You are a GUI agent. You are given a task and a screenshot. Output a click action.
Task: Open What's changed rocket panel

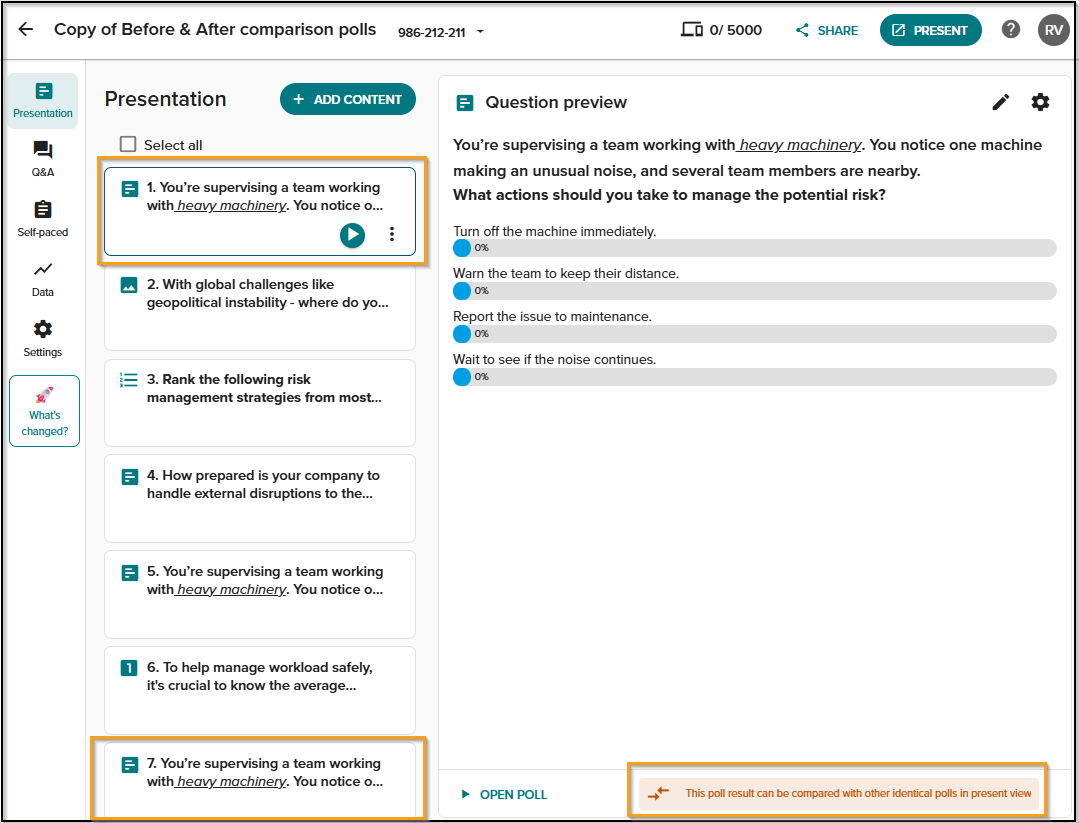pos(45,411)
